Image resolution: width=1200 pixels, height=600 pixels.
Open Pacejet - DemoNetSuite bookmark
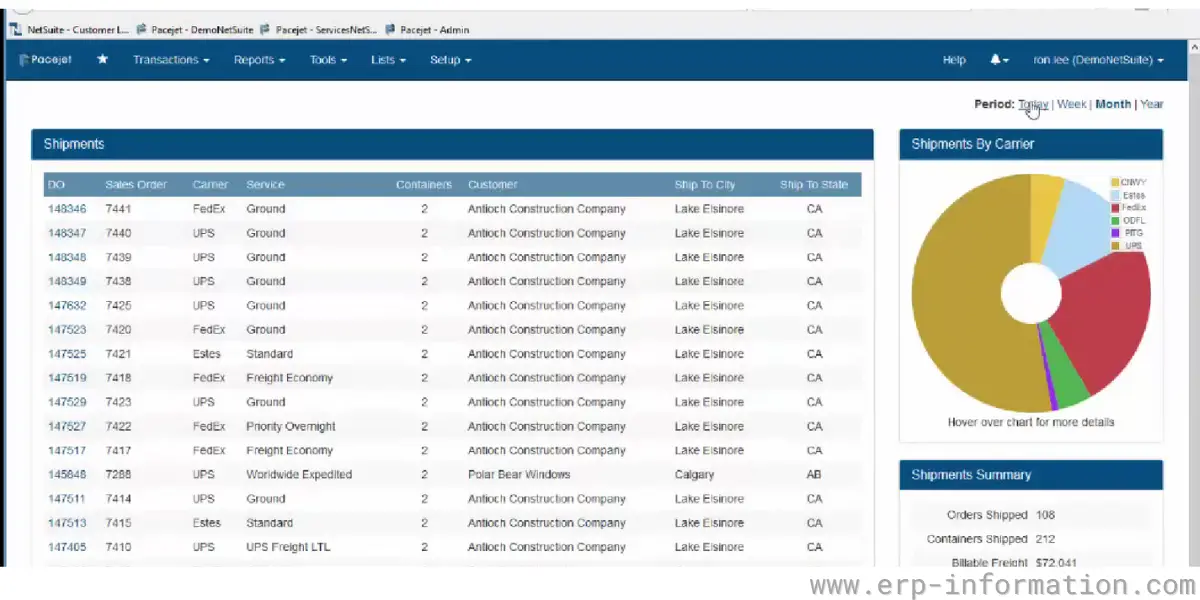(195, 30)
